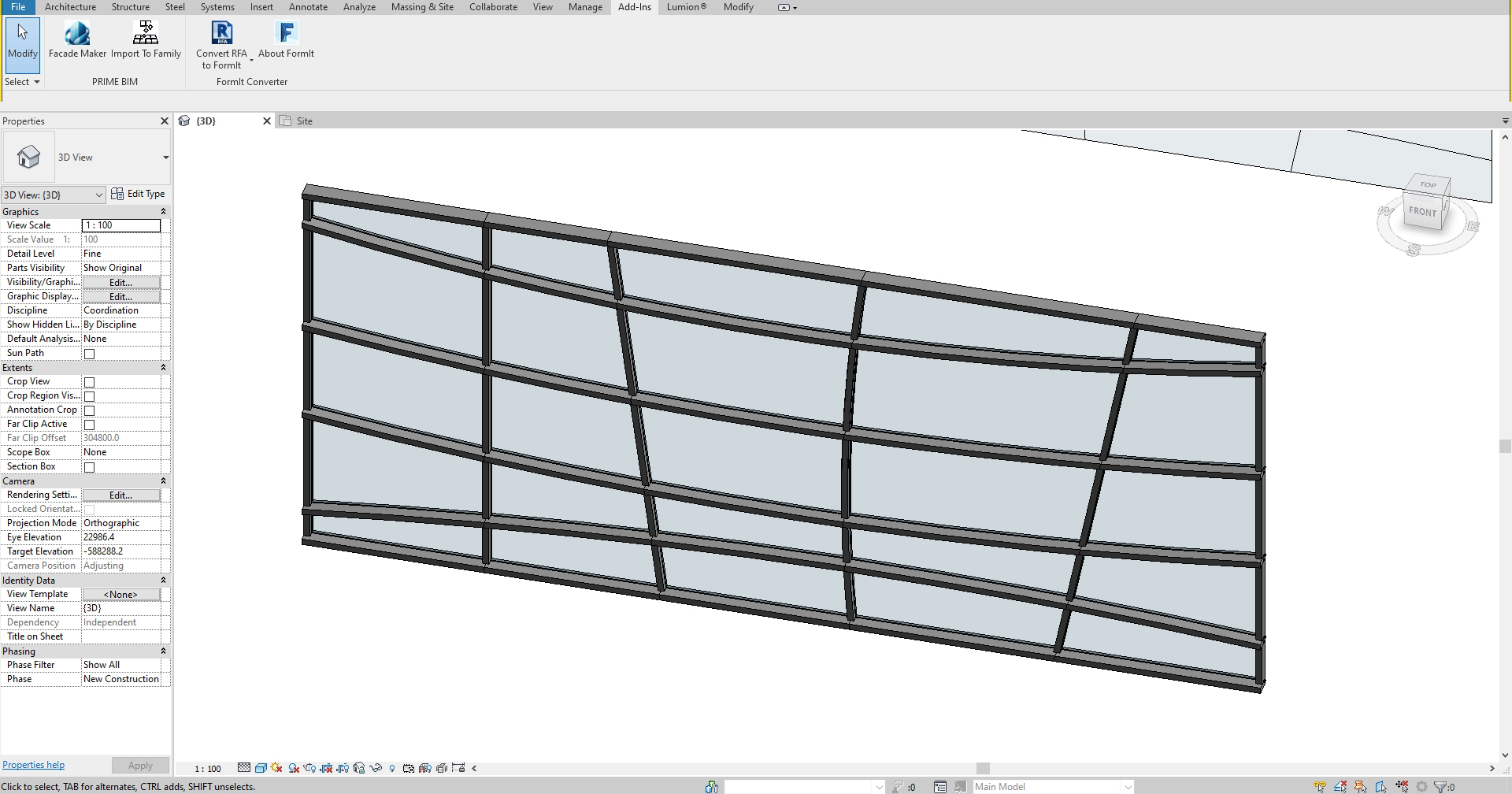Click Temporary View Properties icon
1512x794 pixels.
coord(409,768)
